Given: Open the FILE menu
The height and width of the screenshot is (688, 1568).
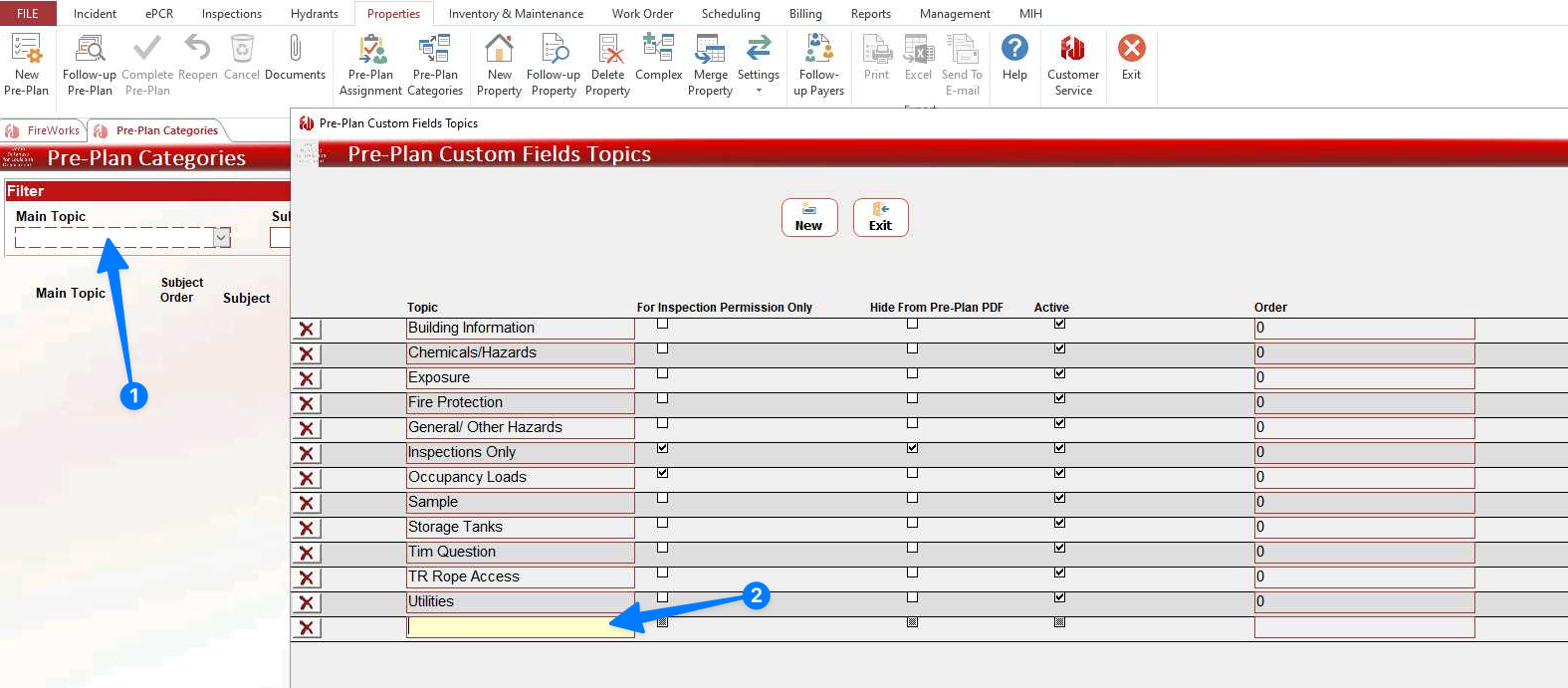Looking at the screenshot, I should [x=28, y=13].
